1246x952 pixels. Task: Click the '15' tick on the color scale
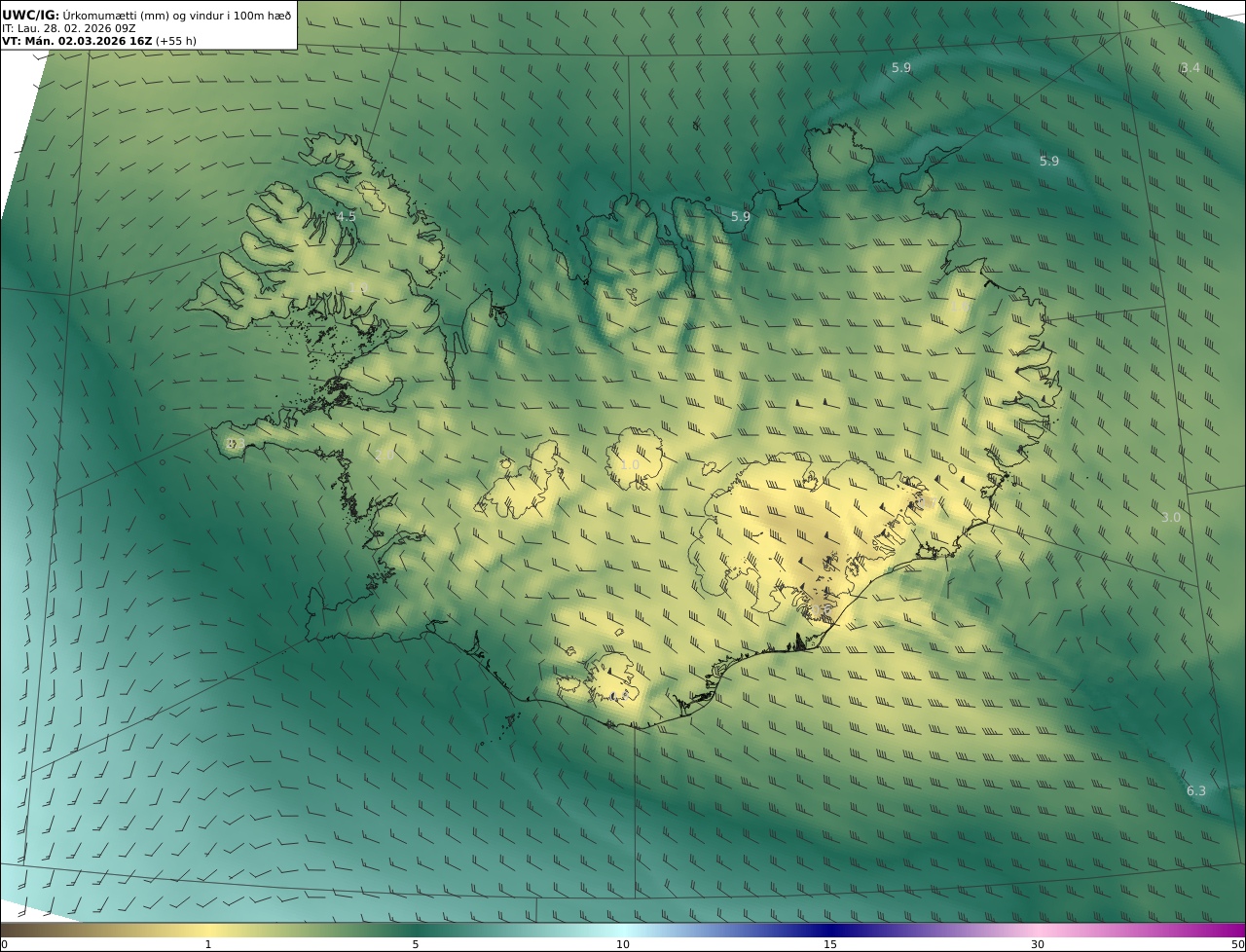830,944
